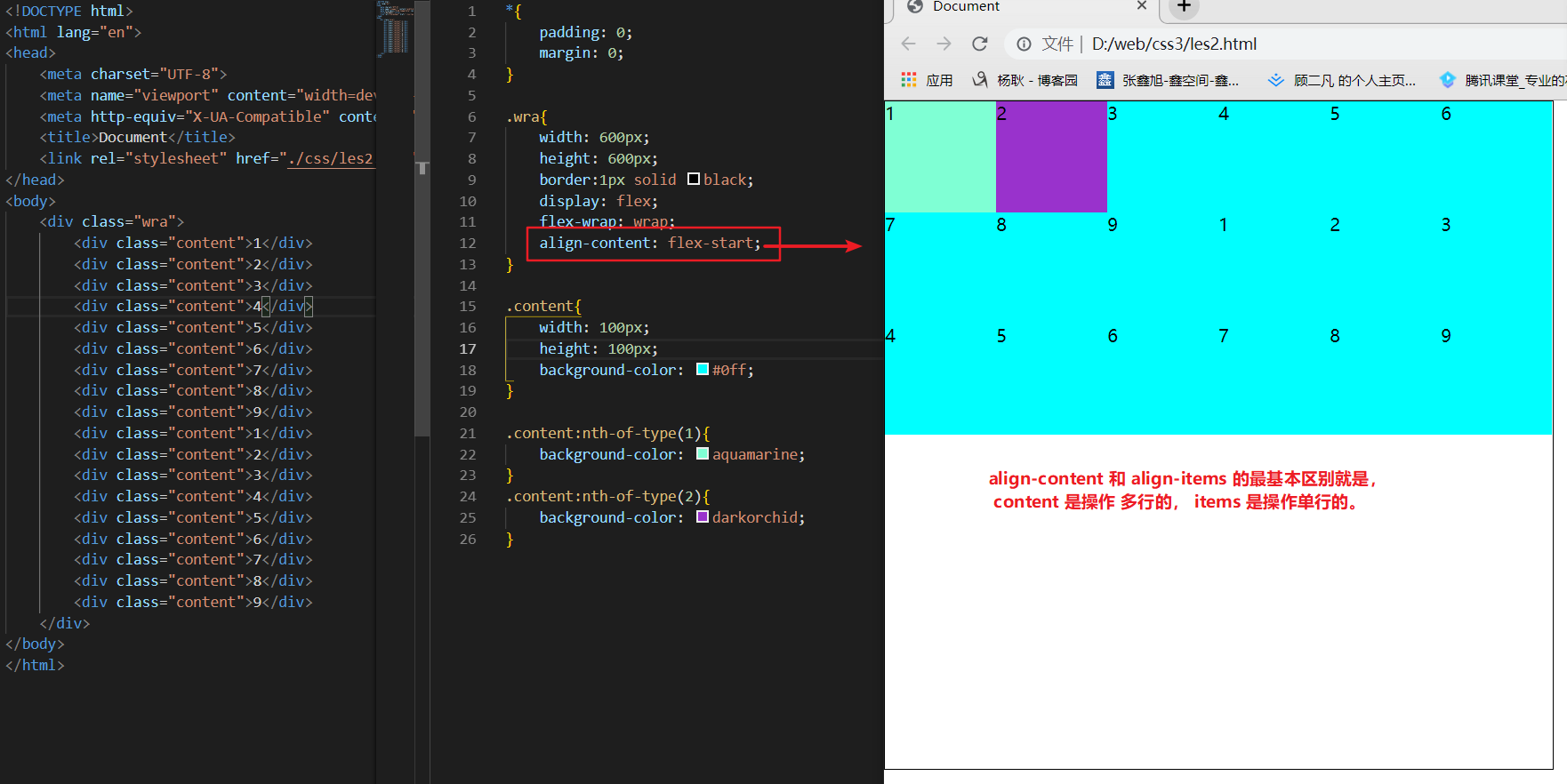Screen dimensions: 1567x784
Task: Reload the les2.html page
Action: click(979, 44)
